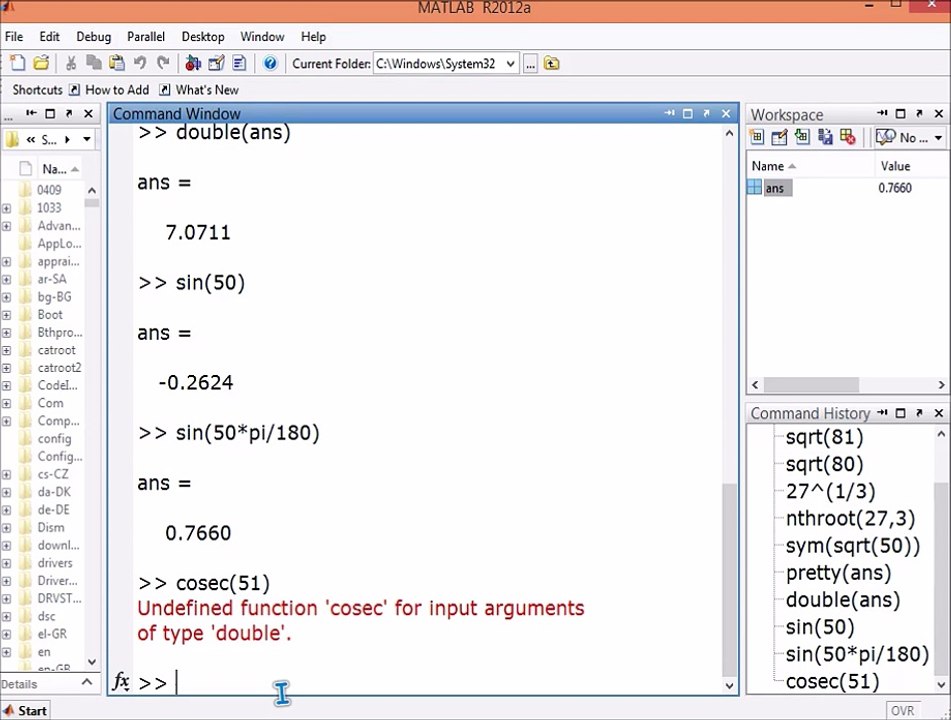Image resolution: width=951 pixels, height=720 pixels.
Task: Expand the Details panel chevron
Action: [87, 682]
